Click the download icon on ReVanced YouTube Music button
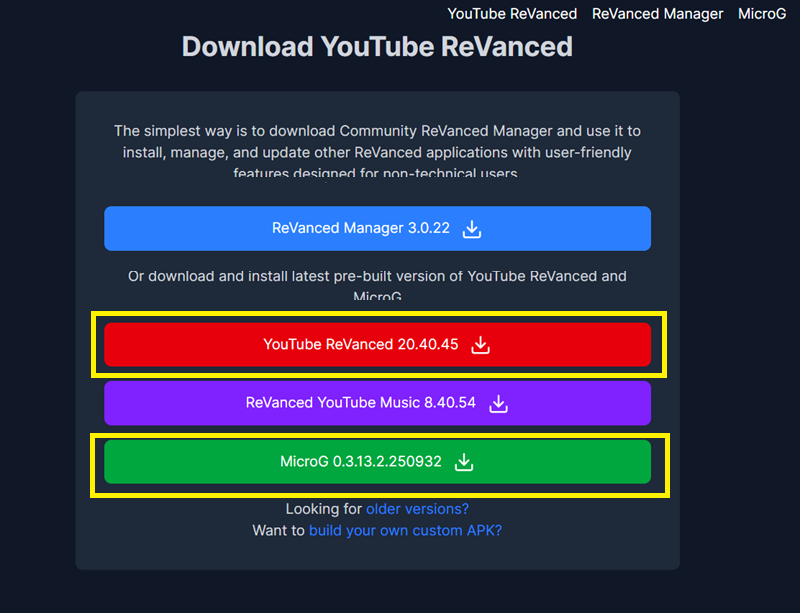 tap(497, 404)
